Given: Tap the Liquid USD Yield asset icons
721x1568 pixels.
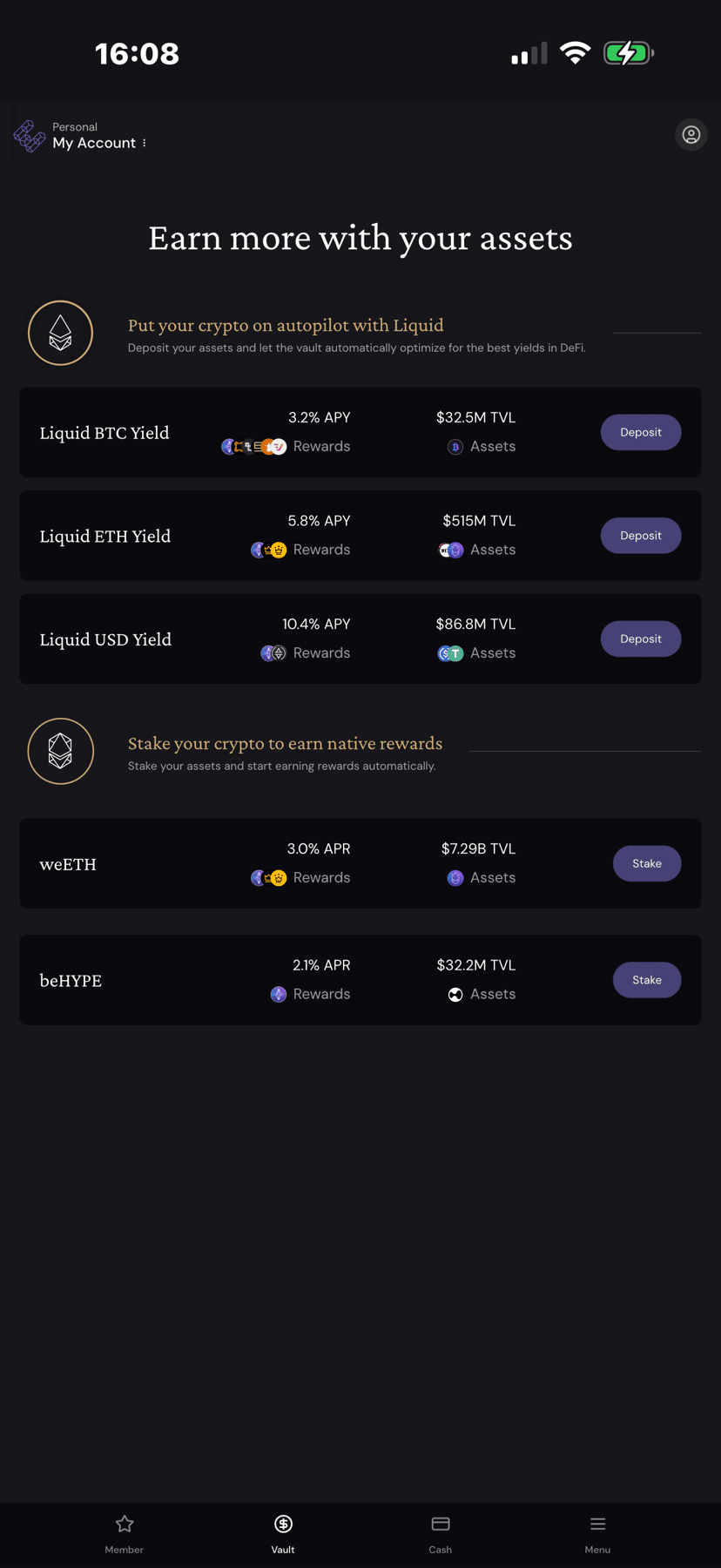Looking at the screenshot, I should pyautogui.click(x=450, y=653).
